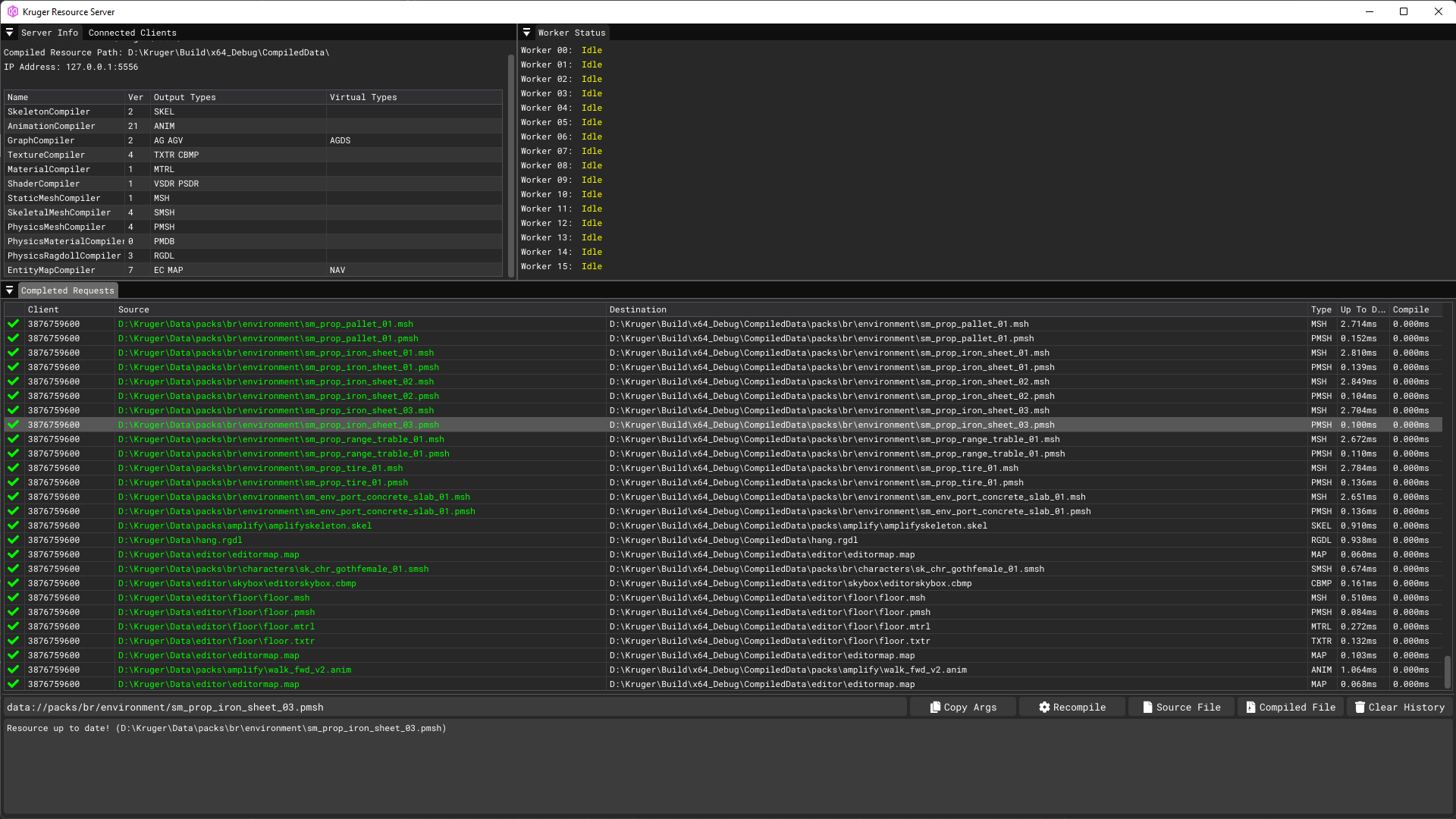The height and width of the screenshot is (819, 1456).
Task: Open the Server Info panel dropdown arrow
Action: click(9, 33)
